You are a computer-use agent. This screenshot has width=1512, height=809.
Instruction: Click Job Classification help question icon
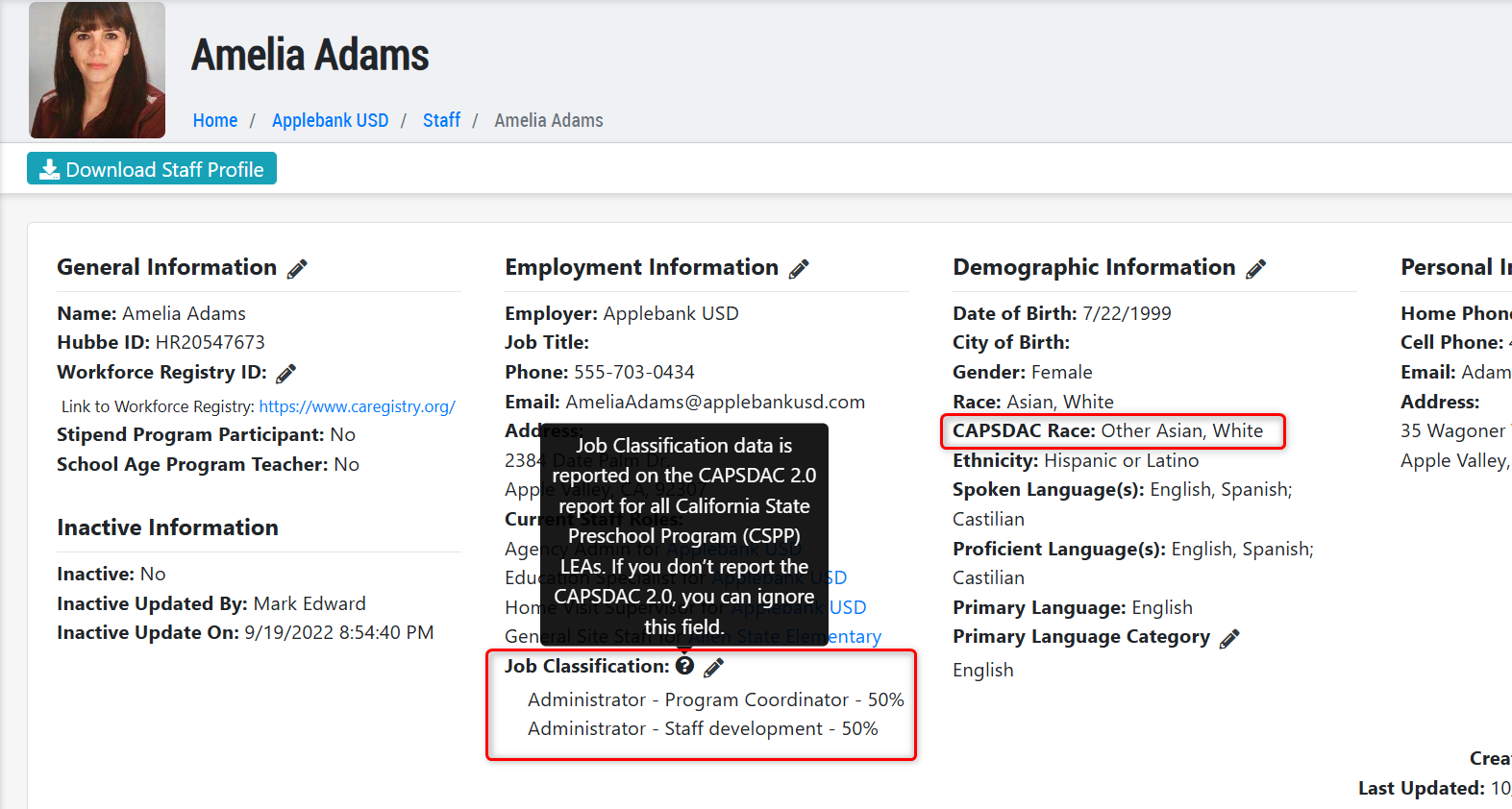tap(684, 666)
